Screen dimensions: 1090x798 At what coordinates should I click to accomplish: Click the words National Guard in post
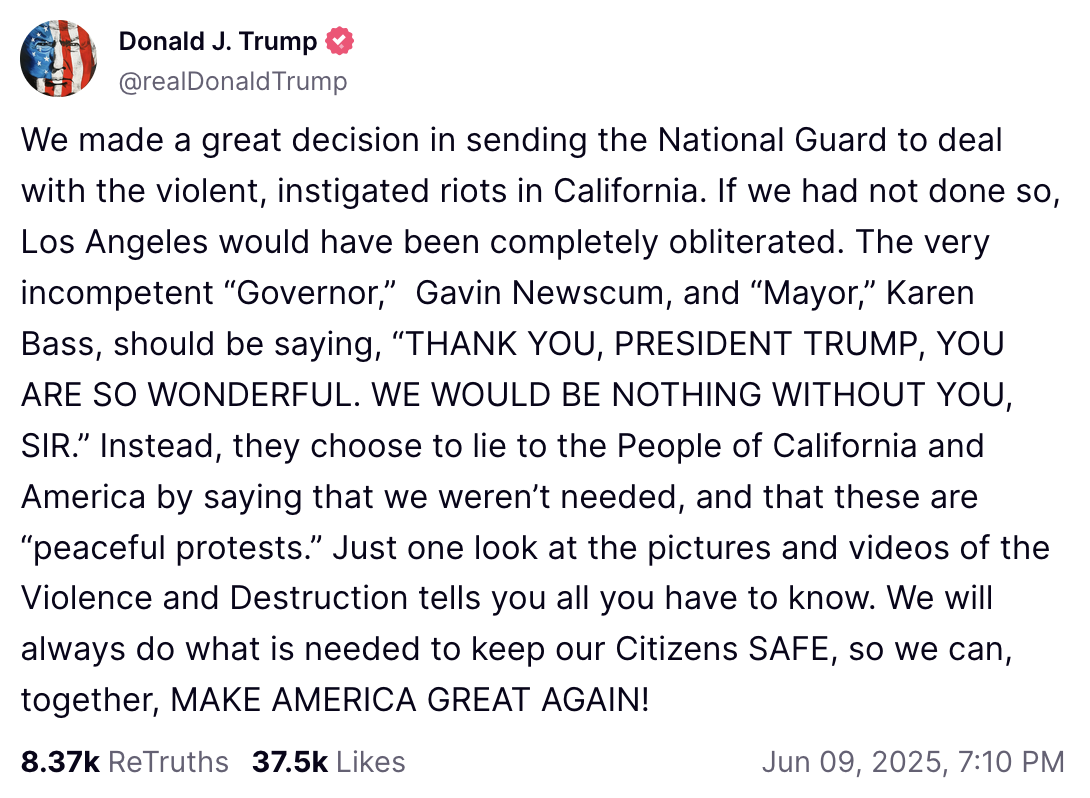tap(772, 140)
